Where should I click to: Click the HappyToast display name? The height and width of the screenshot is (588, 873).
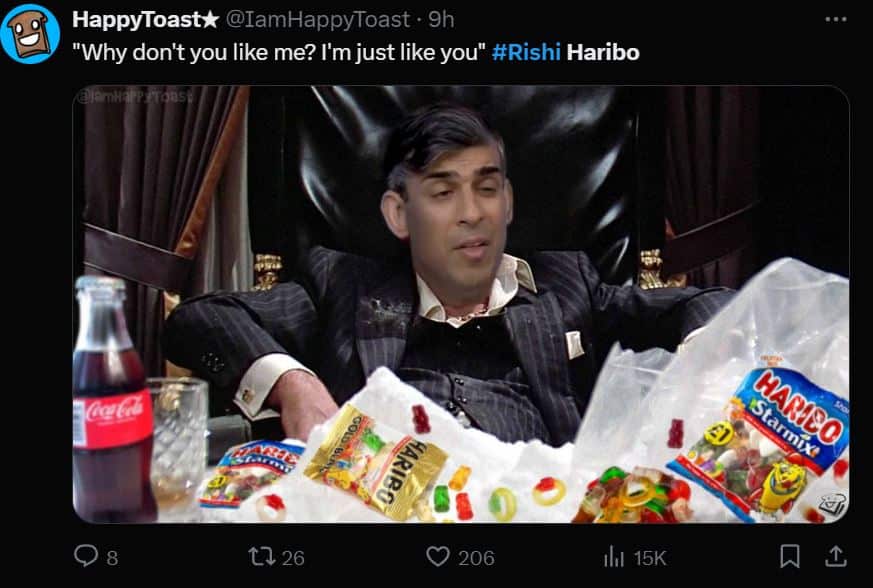click(x=135, y=19)
